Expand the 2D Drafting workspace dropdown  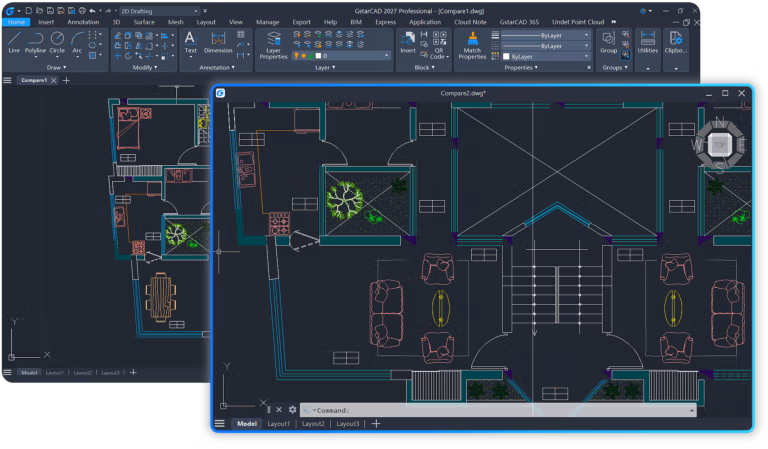coord(195,11)
